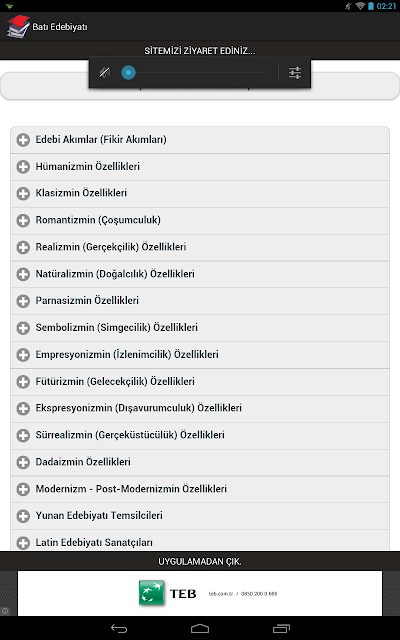400x640 pixels.
Task: Click the muted speaker icon in volume popup
Action: [105, 73]
